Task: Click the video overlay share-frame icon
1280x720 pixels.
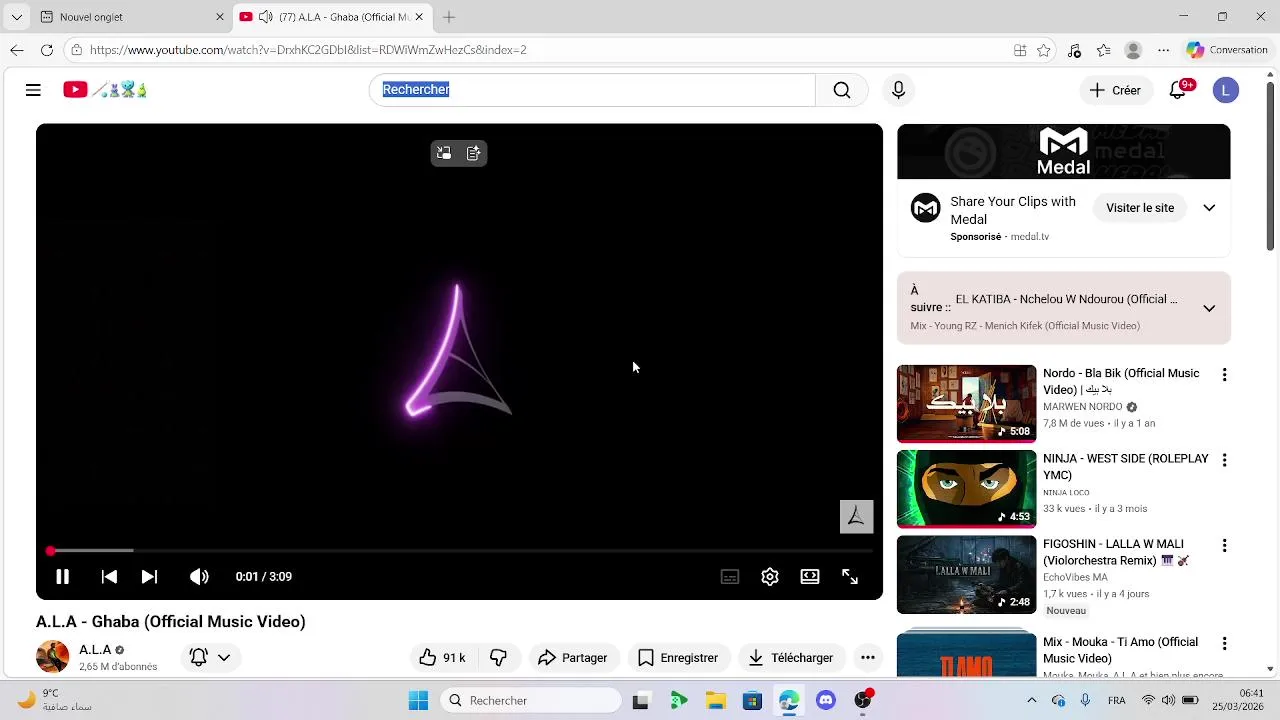Action: point(474,153)
